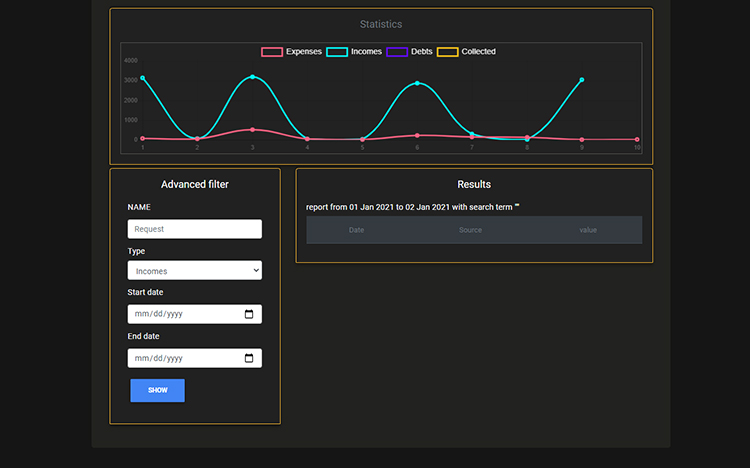This screenshot has height=468, width=750.
Task: Click the SHOW button
Action: click(x=157, y=390)
